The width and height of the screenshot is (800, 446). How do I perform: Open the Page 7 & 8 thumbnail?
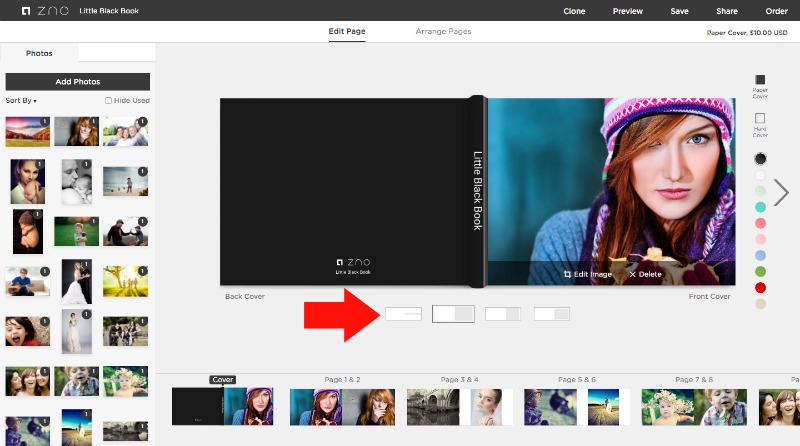(x=694, y=407)
